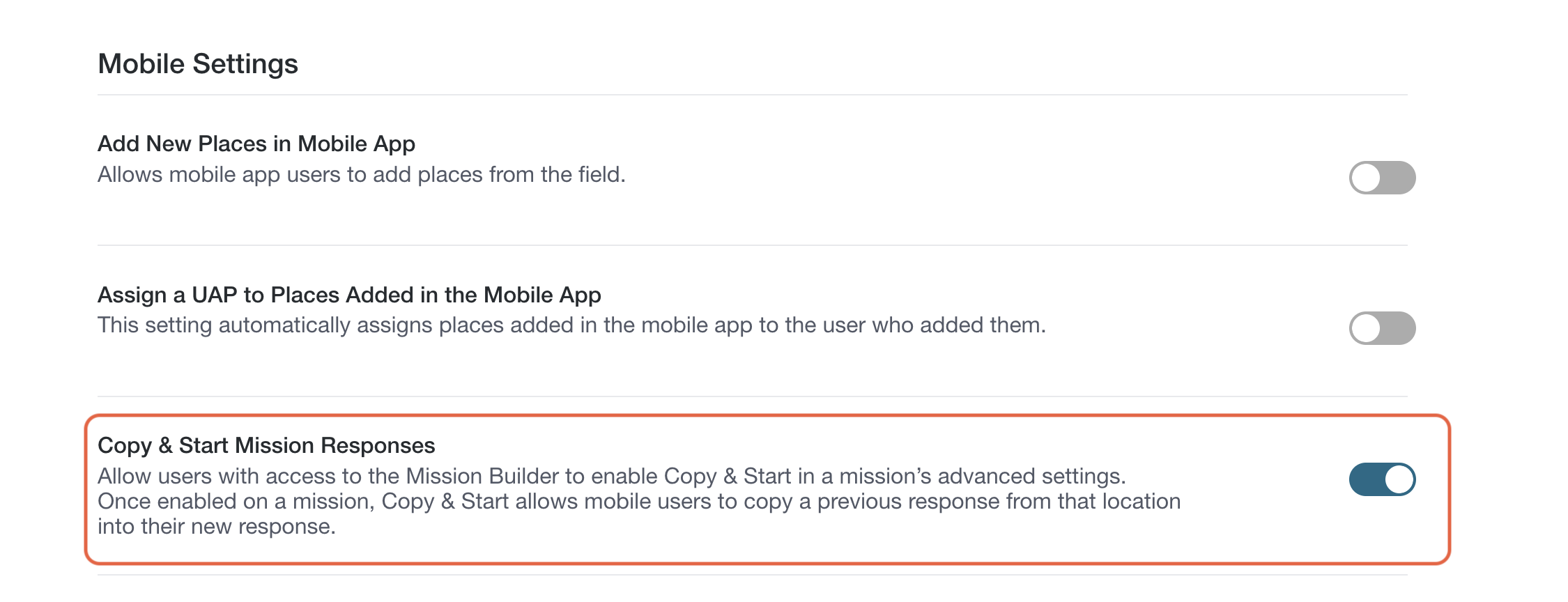Click white knob of Assign a UAP switch

(1366, 328)
